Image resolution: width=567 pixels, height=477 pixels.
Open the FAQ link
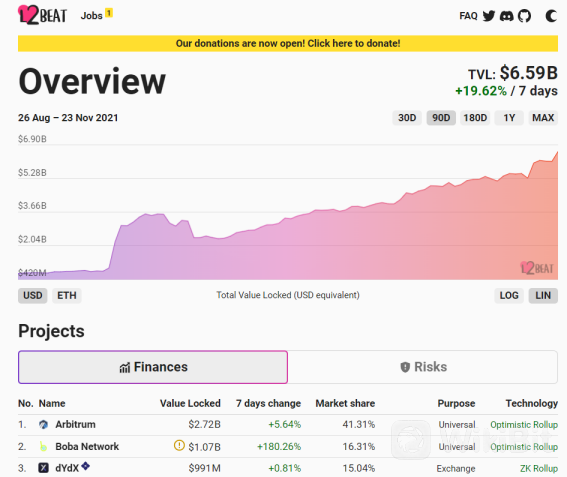pos(468,16)
